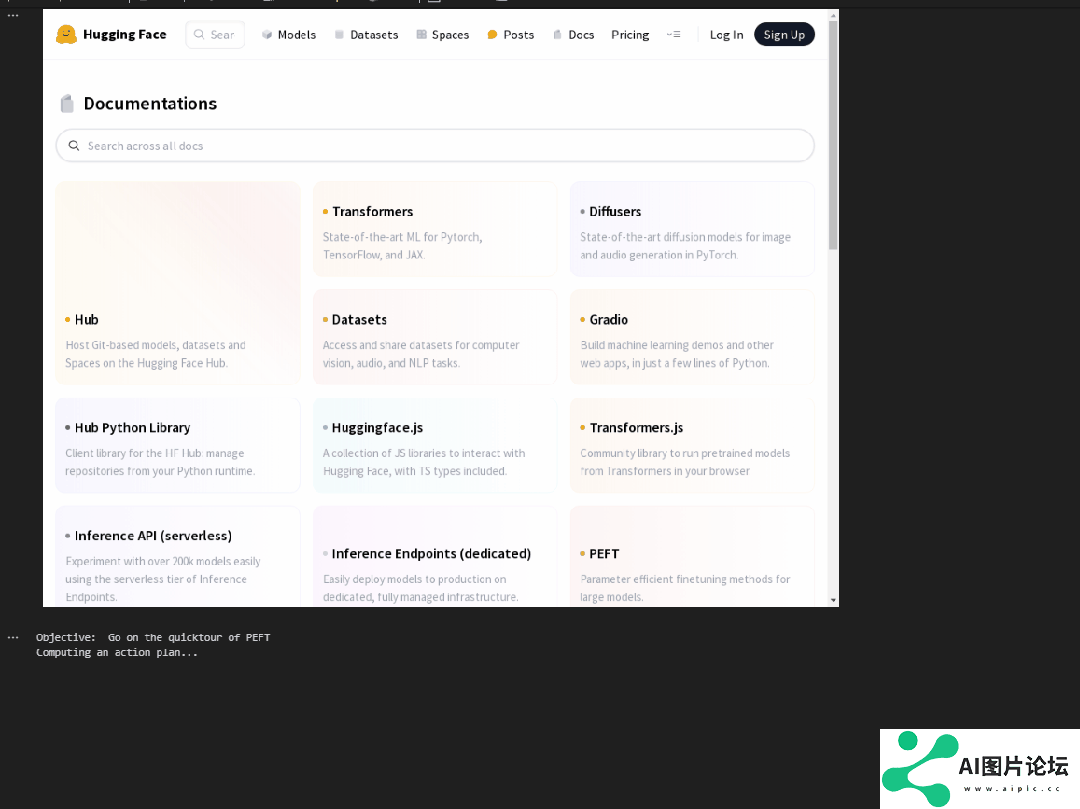Open the Models page

(x=289, y=34)
